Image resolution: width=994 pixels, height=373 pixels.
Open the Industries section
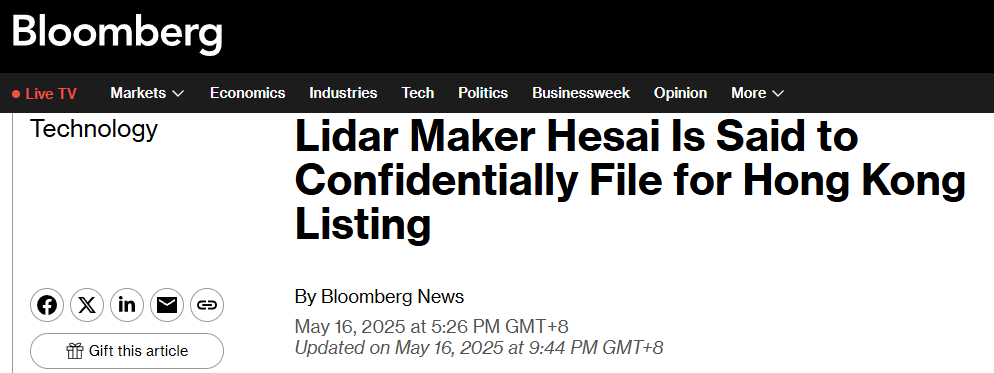click(x=343, y=93)
